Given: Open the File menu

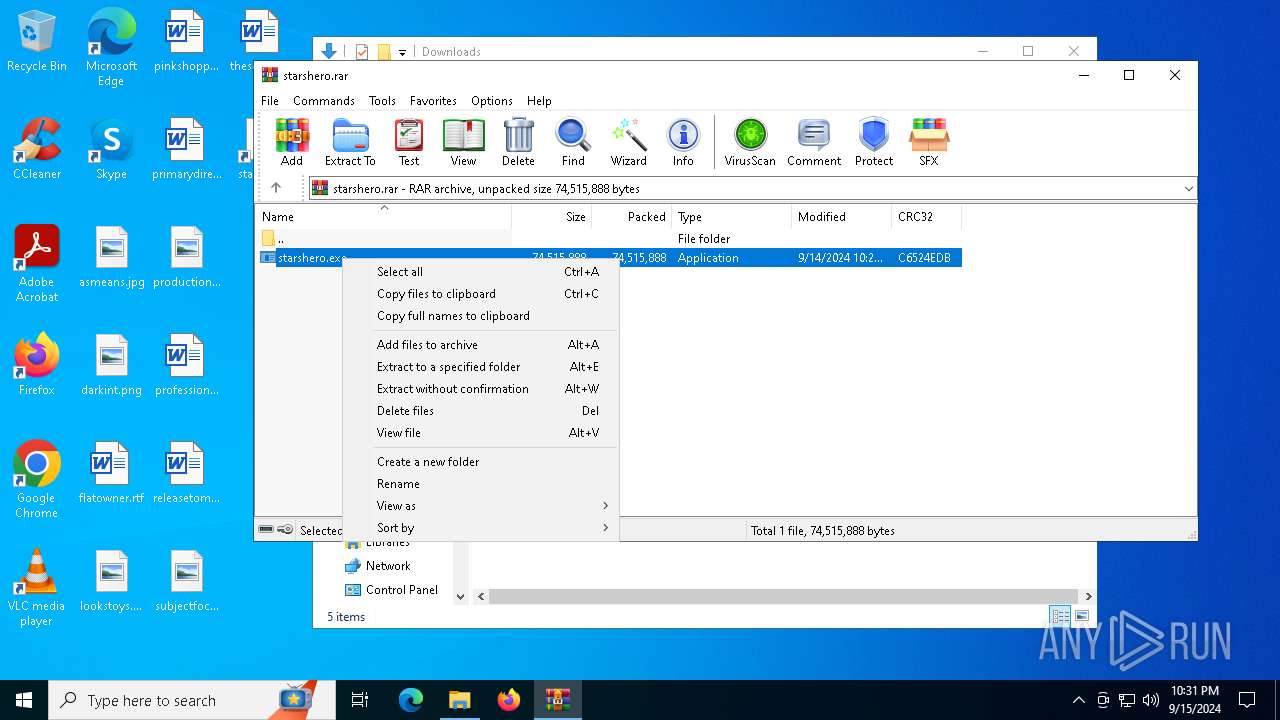Looking at the screenshot, I should (270, 101).
